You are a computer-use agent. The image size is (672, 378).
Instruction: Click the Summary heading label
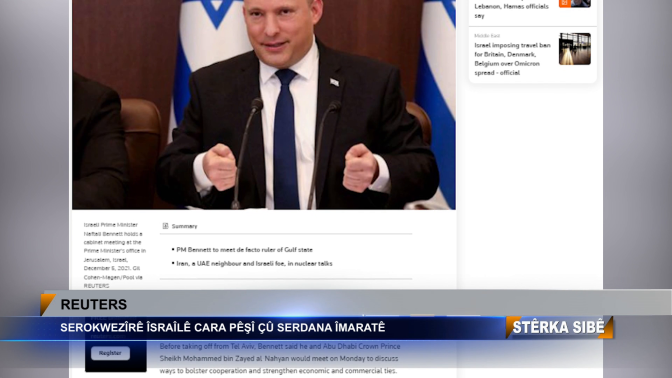184,226
